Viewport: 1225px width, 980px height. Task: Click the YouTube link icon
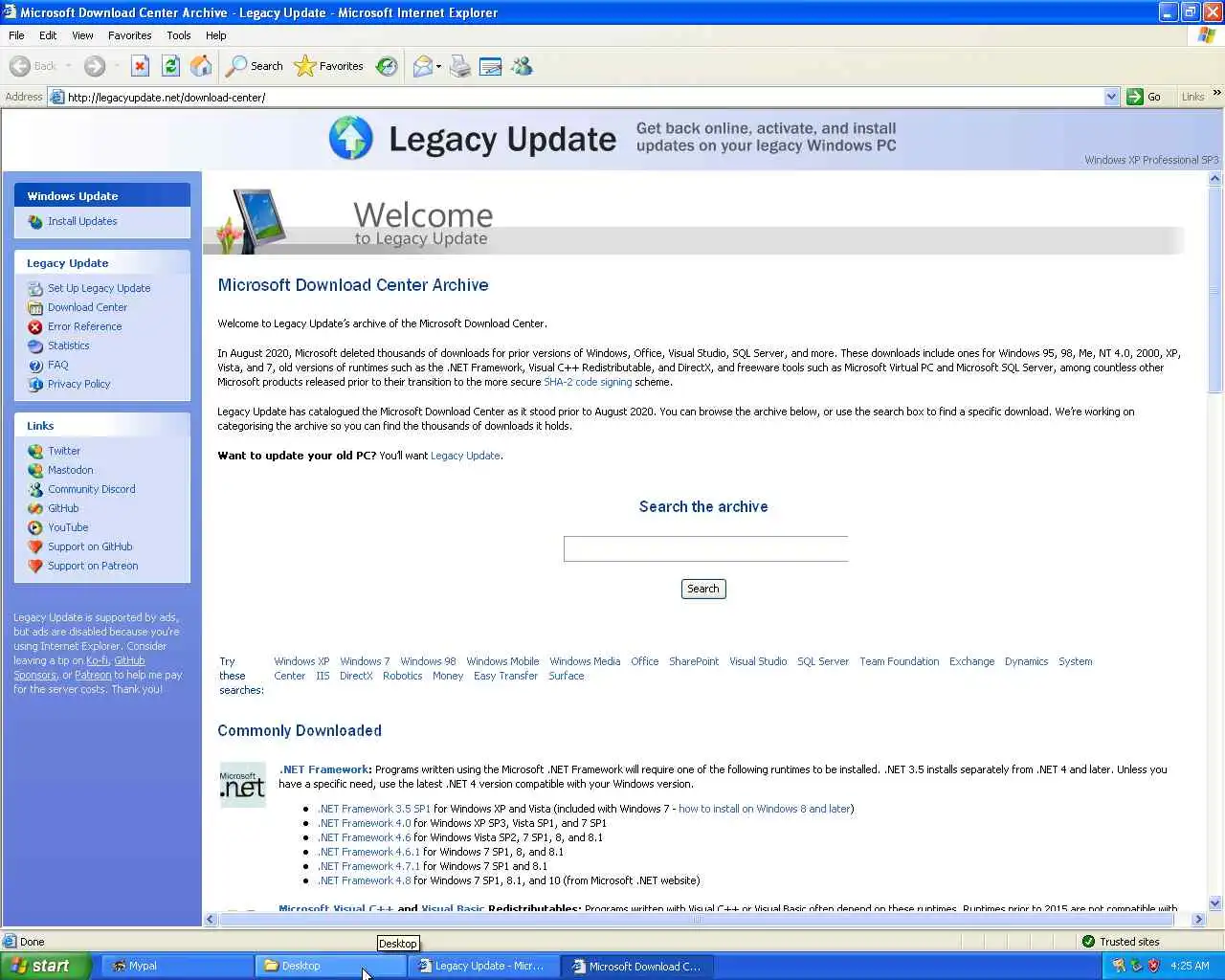click(35, 527)
